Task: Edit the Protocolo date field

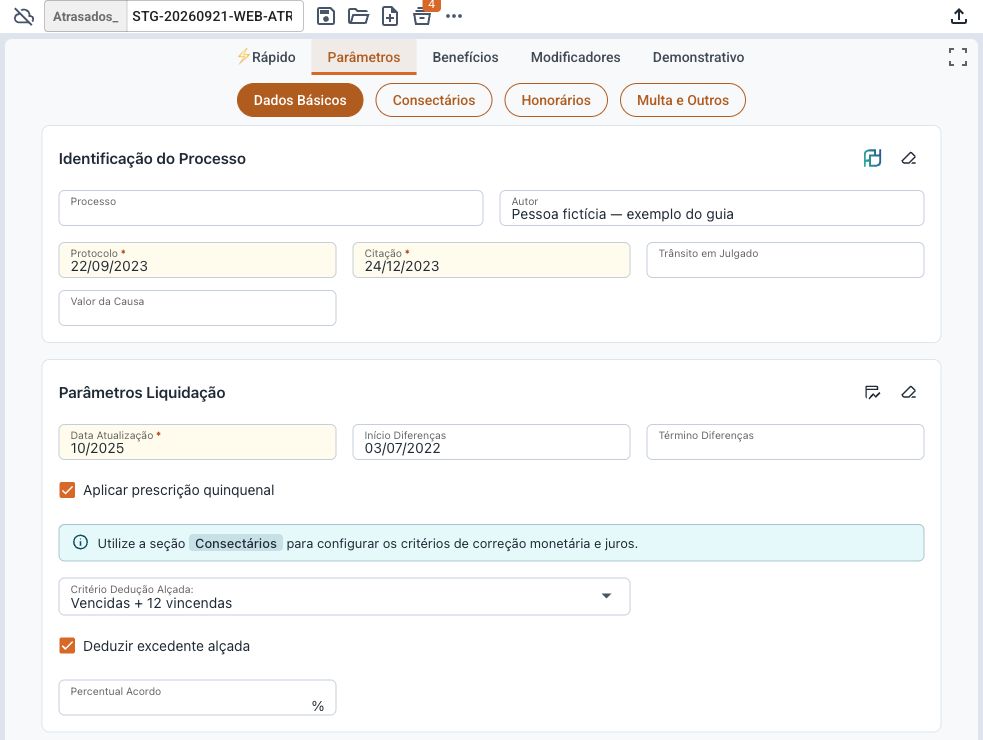Action: 197,260
